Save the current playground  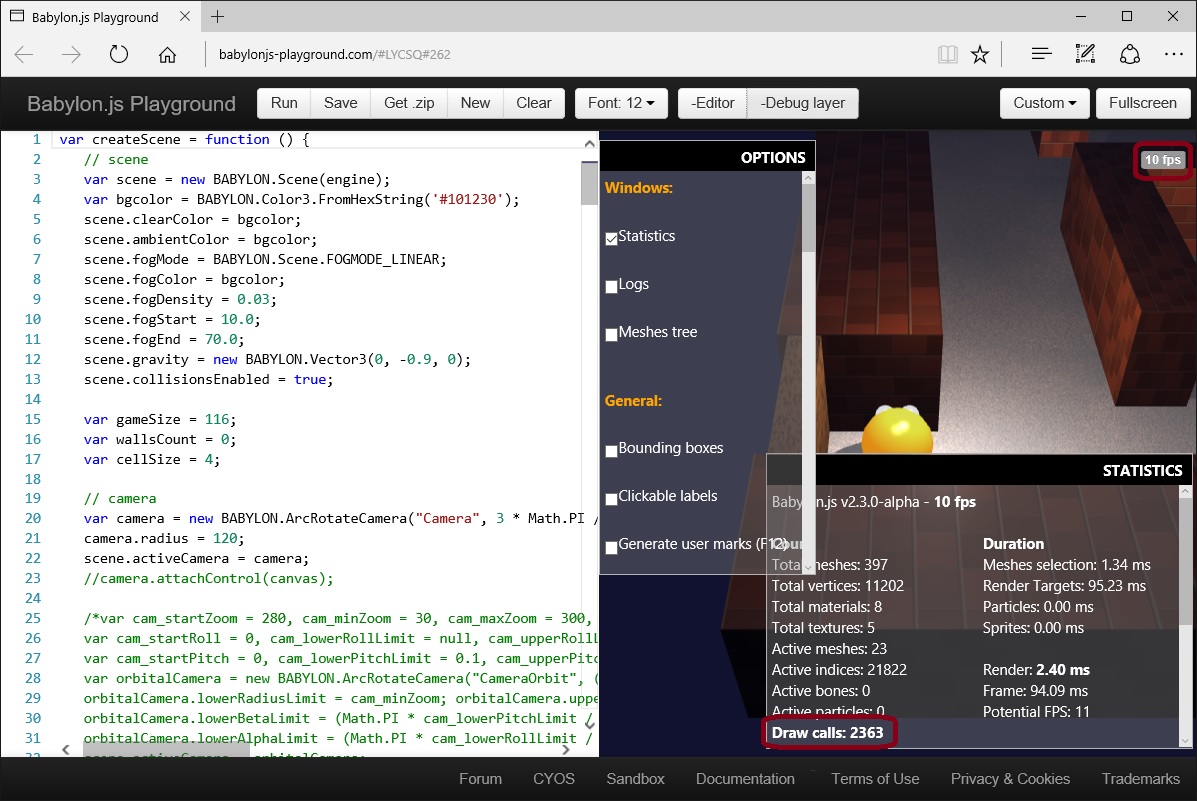tap(340, 103)
